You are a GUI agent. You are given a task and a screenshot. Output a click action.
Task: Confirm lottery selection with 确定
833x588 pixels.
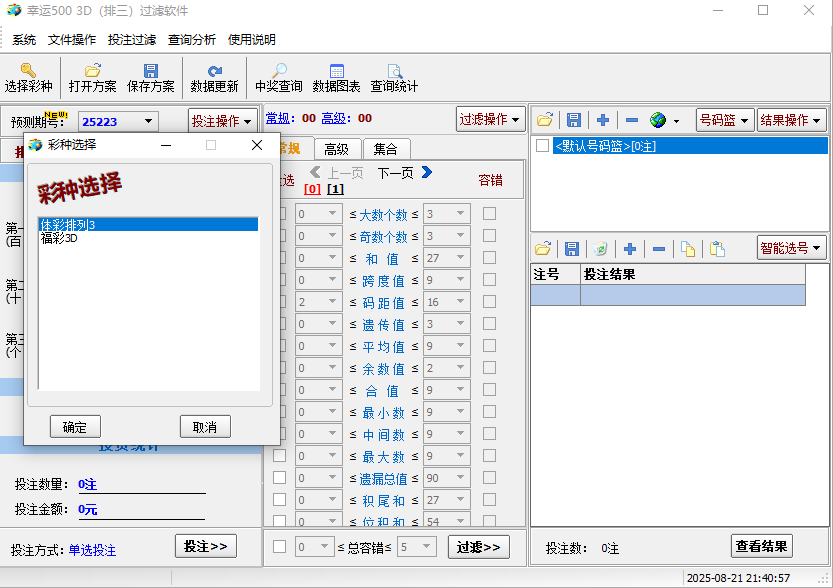pyautogui.click(x=75, y=427)
